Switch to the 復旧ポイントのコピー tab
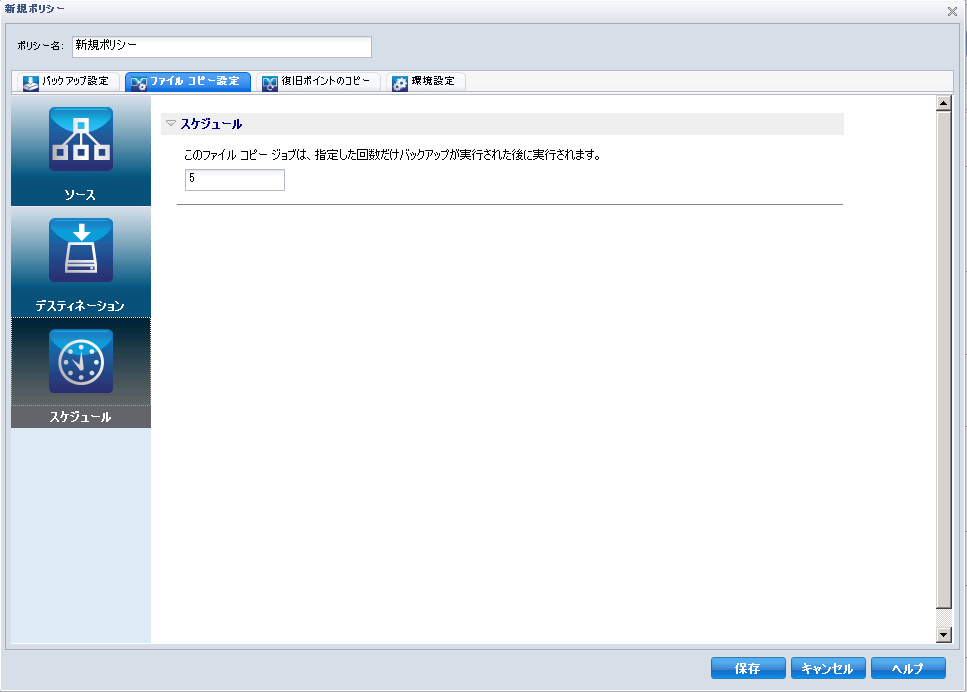967x692 pixels. pyautogui.click(x=320, y=82)
